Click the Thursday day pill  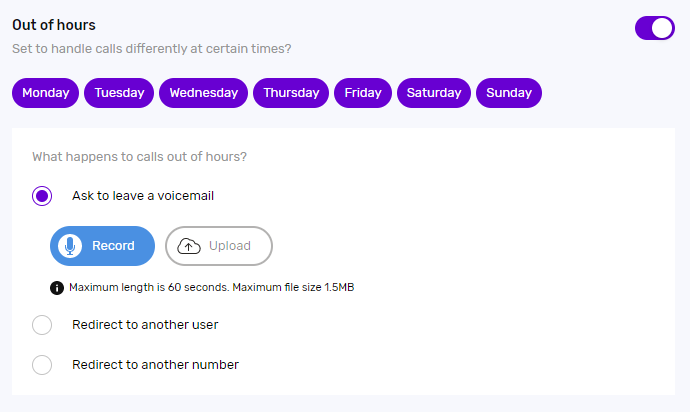(290, 93)
